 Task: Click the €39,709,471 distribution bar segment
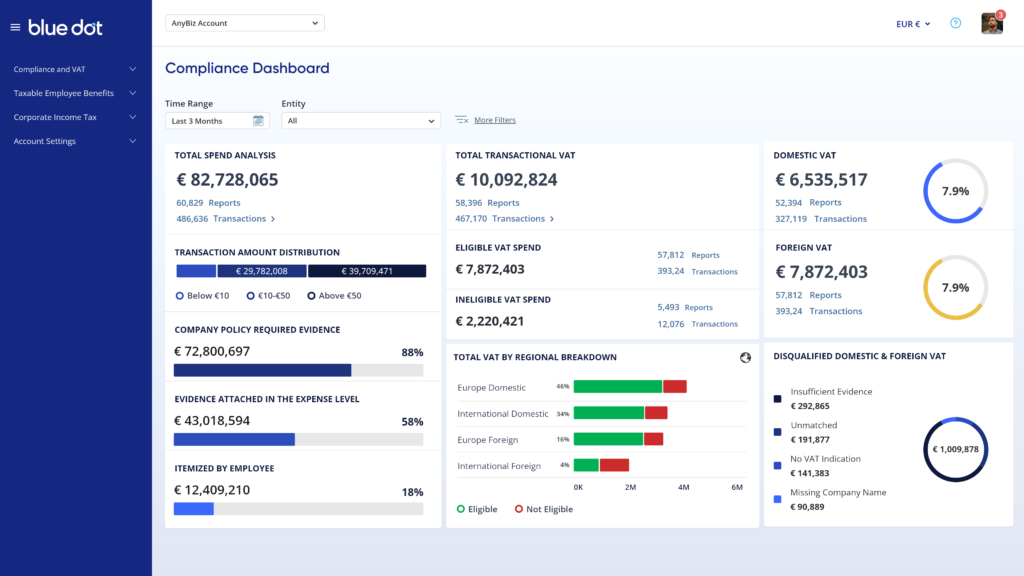(367, 271)
